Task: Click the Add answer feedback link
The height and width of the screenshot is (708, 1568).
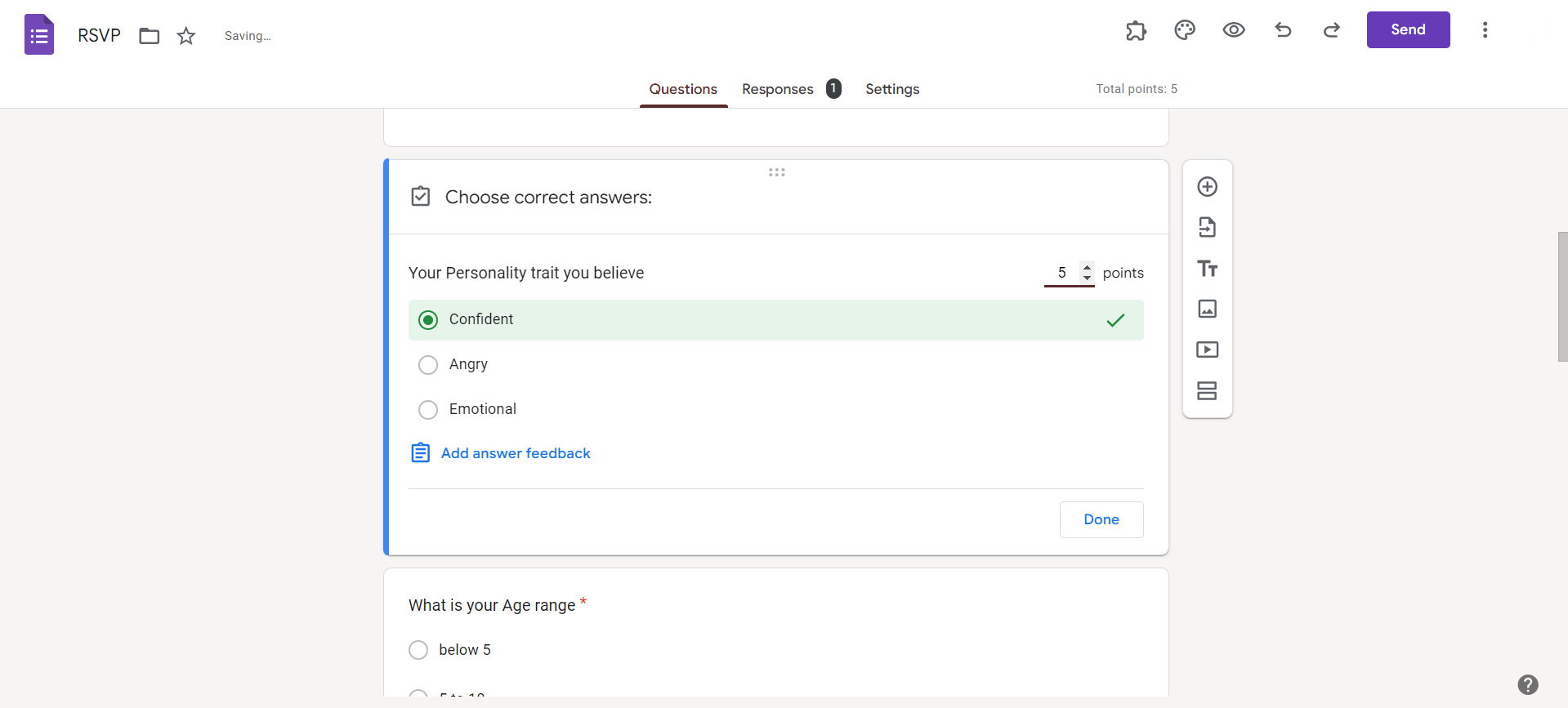Action: [516, 453]
